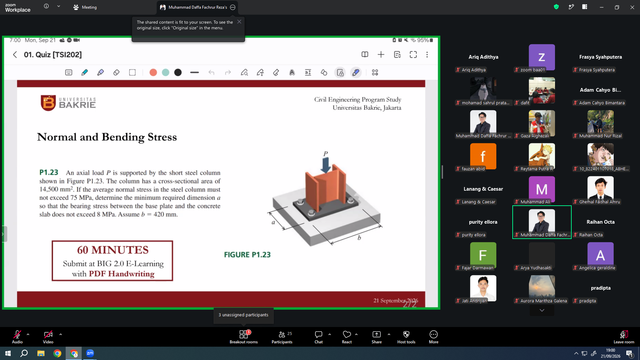Undo last stroke
This screenshot has height=360, width=640.
pyautogui.click(x=211, y=73)
